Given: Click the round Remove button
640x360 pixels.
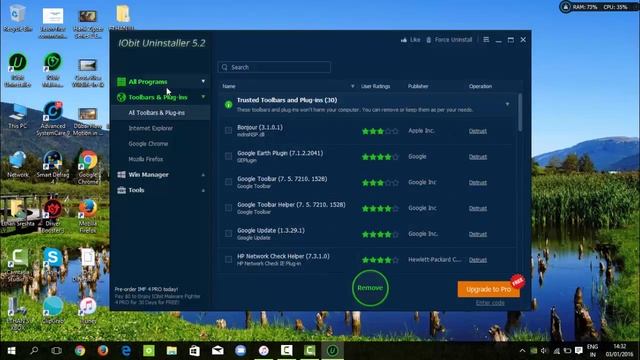Looking at the screenshot, I should pos(370,288).
